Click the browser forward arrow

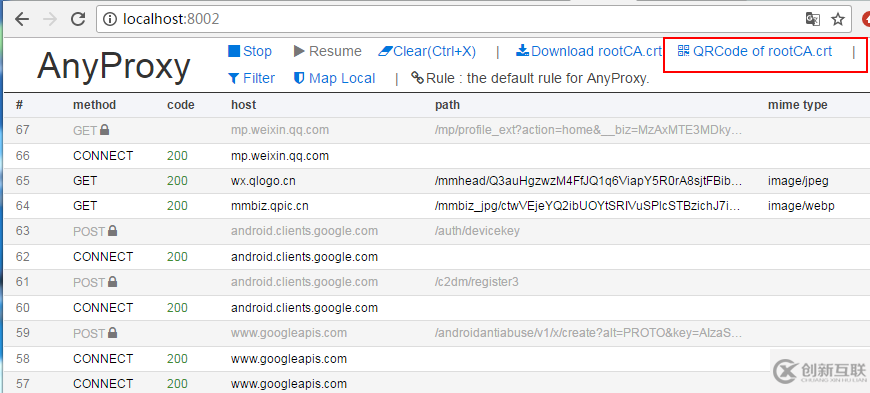[x=50, y=19]
